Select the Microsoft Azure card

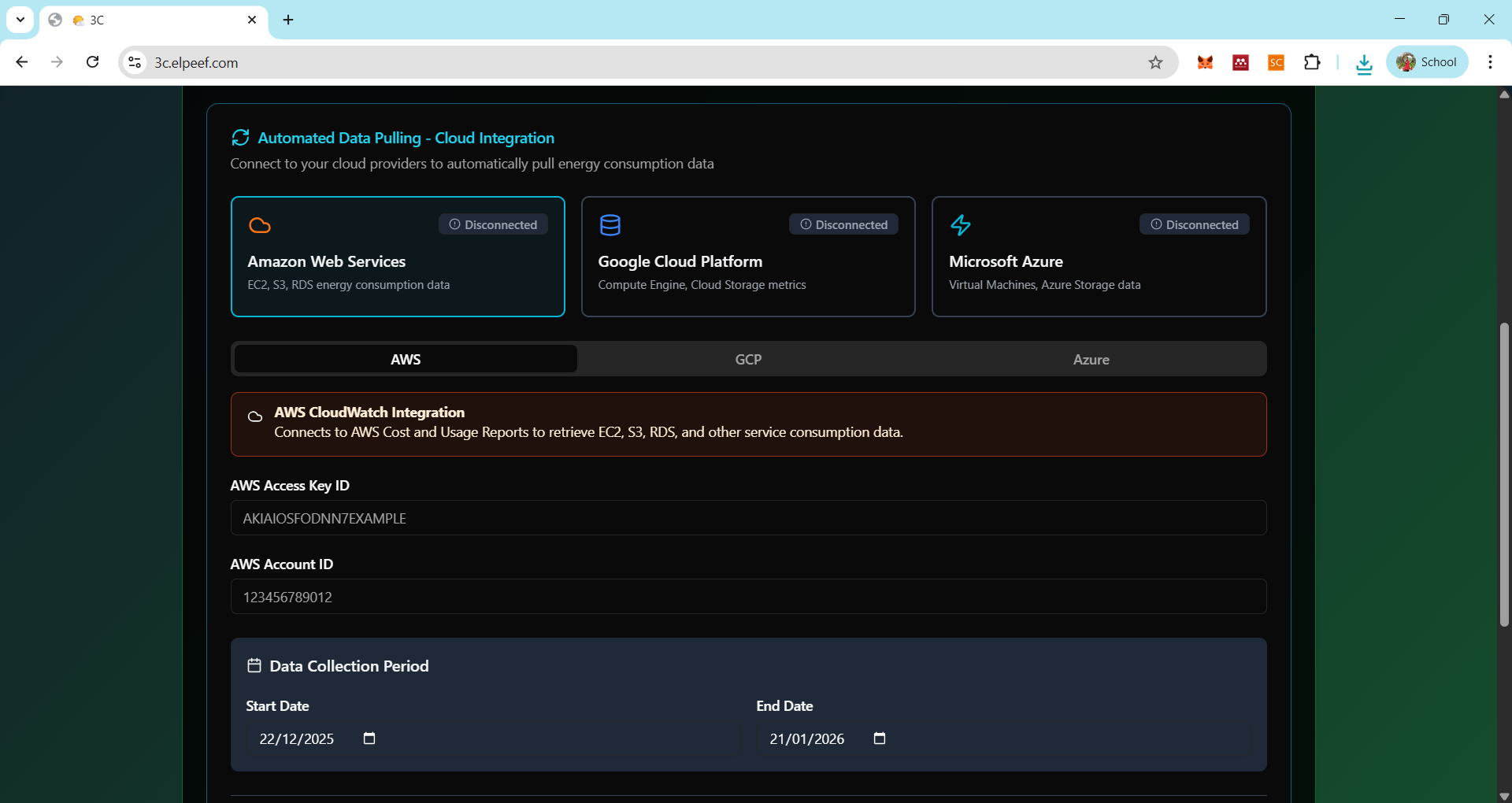point(1099,257)
